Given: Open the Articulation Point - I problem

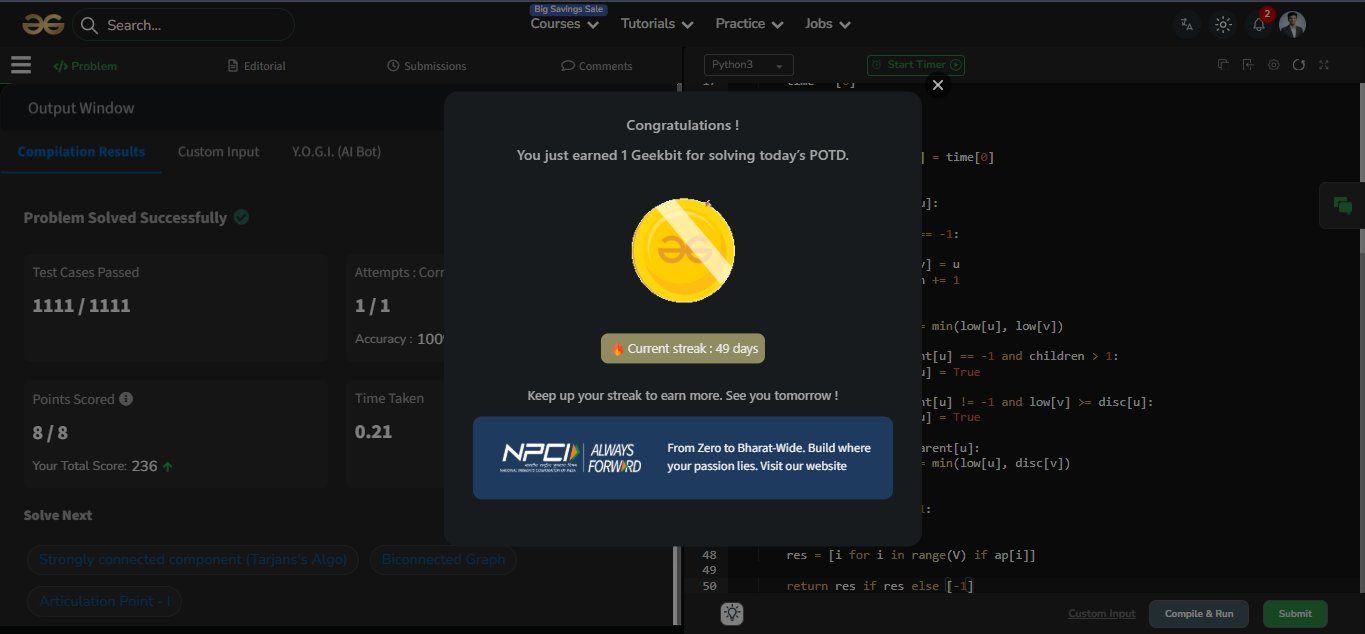Looking at the screenshot, I should tap(104, 601).
